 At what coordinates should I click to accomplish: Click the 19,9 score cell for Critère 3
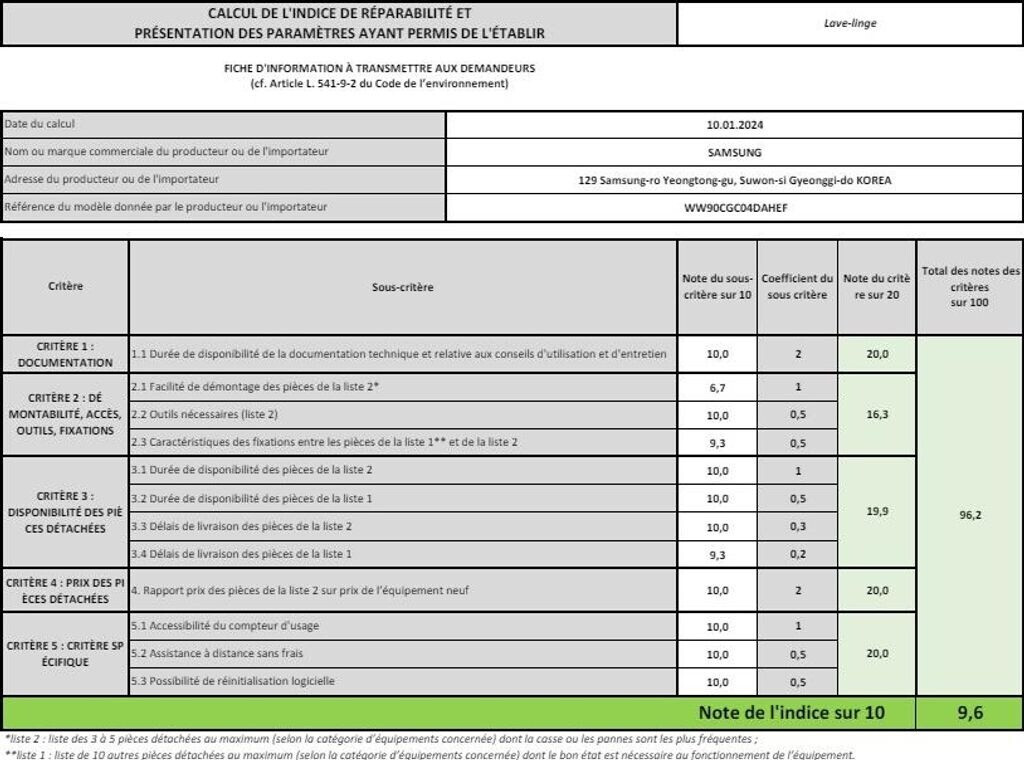coord(877,511)
